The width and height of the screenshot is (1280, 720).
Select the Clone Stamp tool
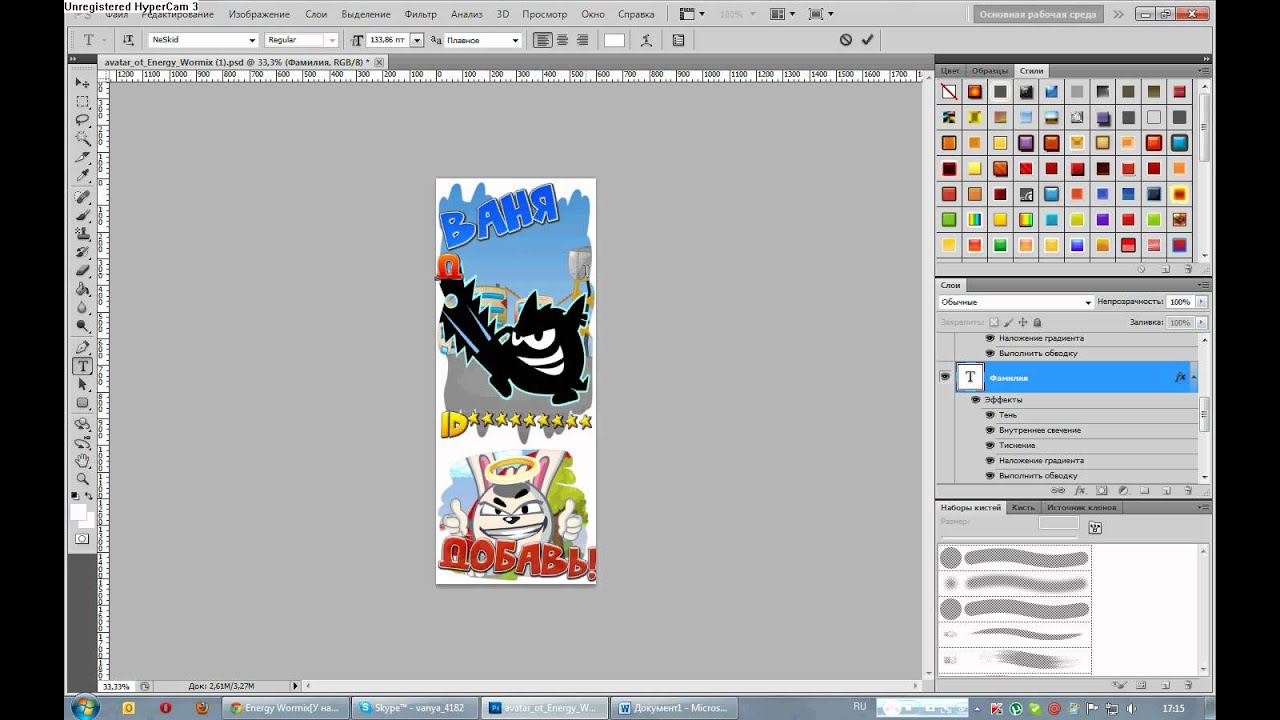pos(83,234)
